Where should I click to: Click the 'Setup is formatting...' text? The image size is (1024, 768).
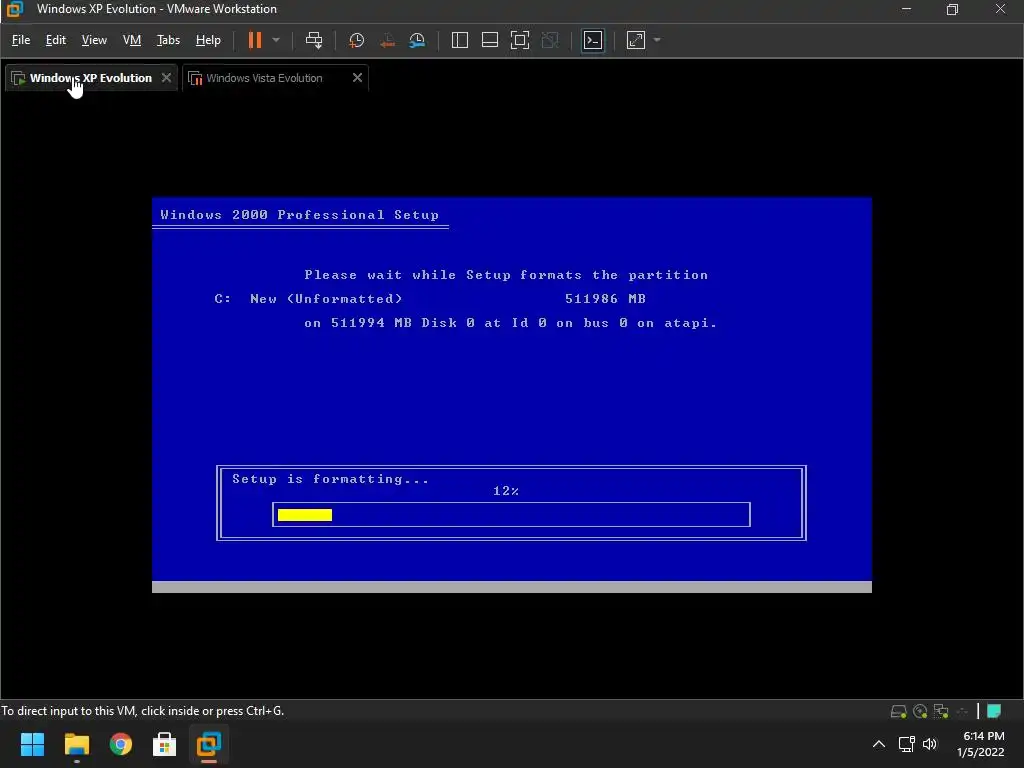coord(330,479)
